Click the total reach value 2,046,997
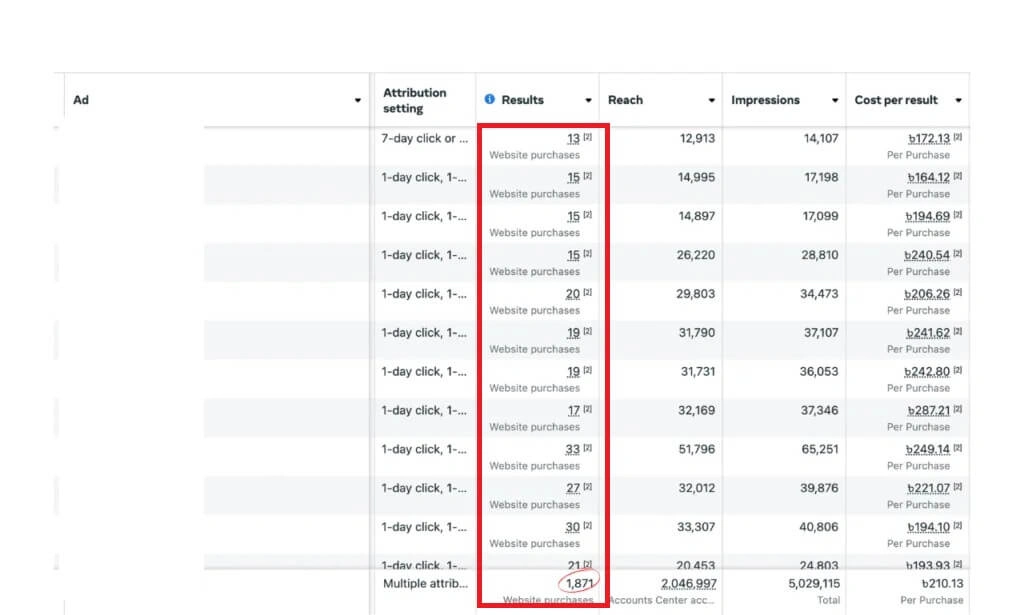Screen dimensions: 1024x615 688,583
